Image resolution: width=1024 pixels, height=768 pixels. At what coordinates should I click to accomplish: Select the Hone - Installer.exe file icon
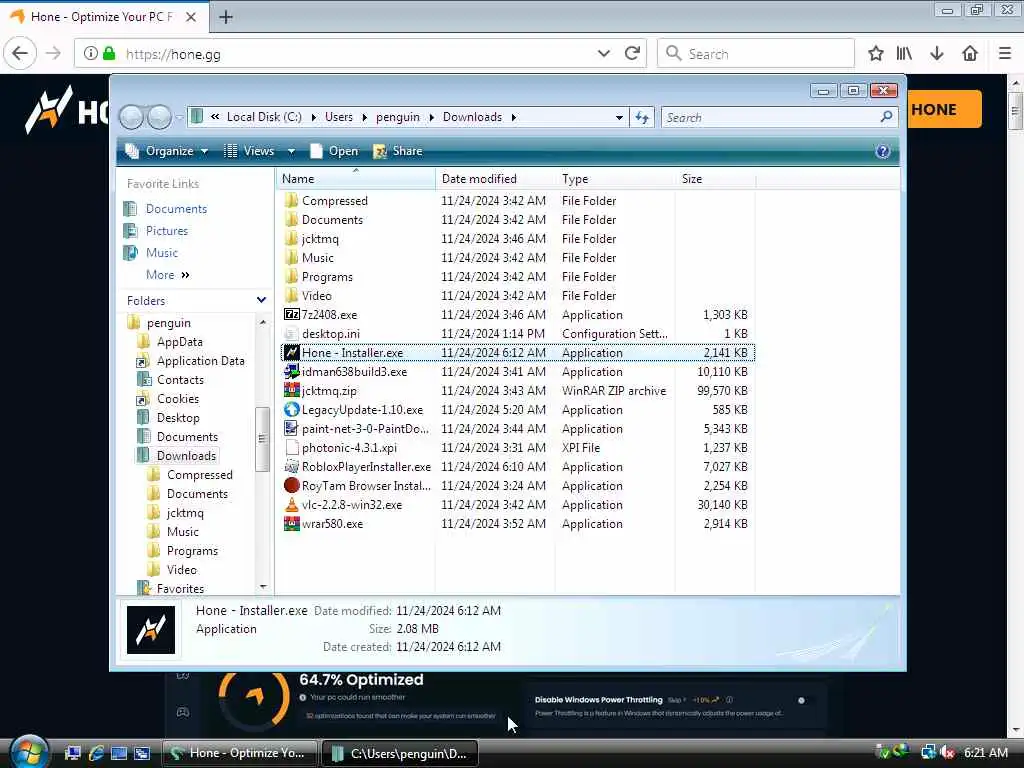(x=291, y=353)
